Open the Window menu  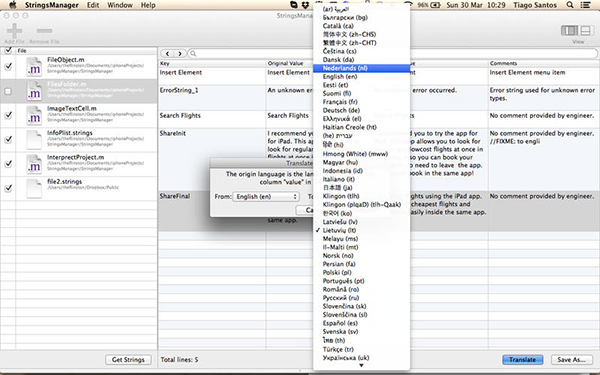point(120,5)
